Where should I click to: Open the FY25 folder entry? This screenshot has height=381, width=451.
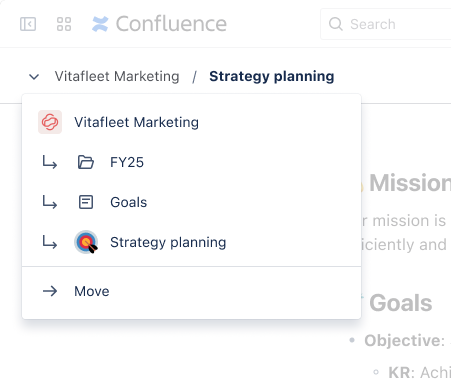click(x=191, y=162)
